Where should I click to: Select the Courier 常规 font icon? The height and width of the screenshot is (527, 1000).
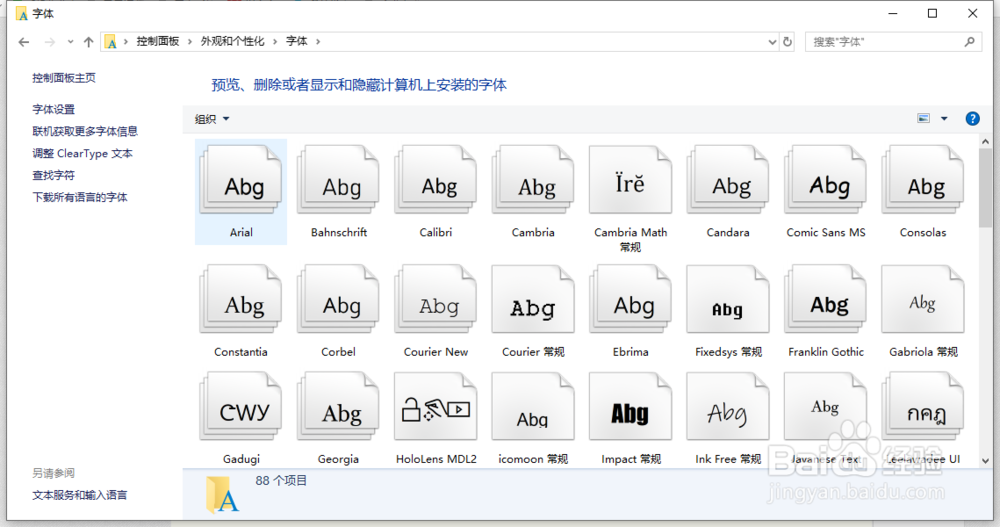tap(533, 299)
